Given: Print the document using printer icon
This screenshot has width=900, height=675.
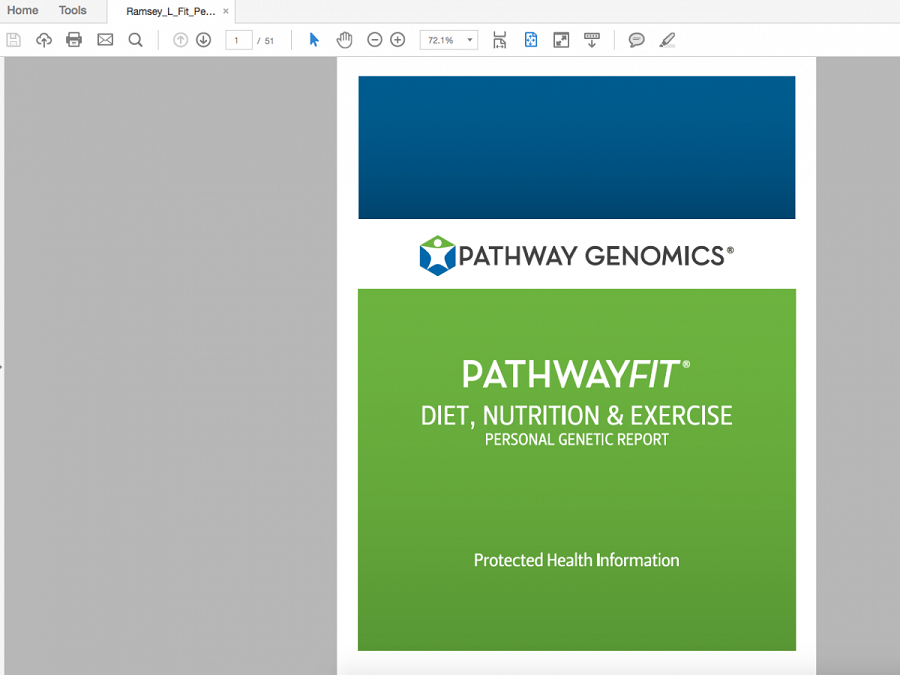Looking at the screenshot, I should pyautogui.click(x=74, y=40).
